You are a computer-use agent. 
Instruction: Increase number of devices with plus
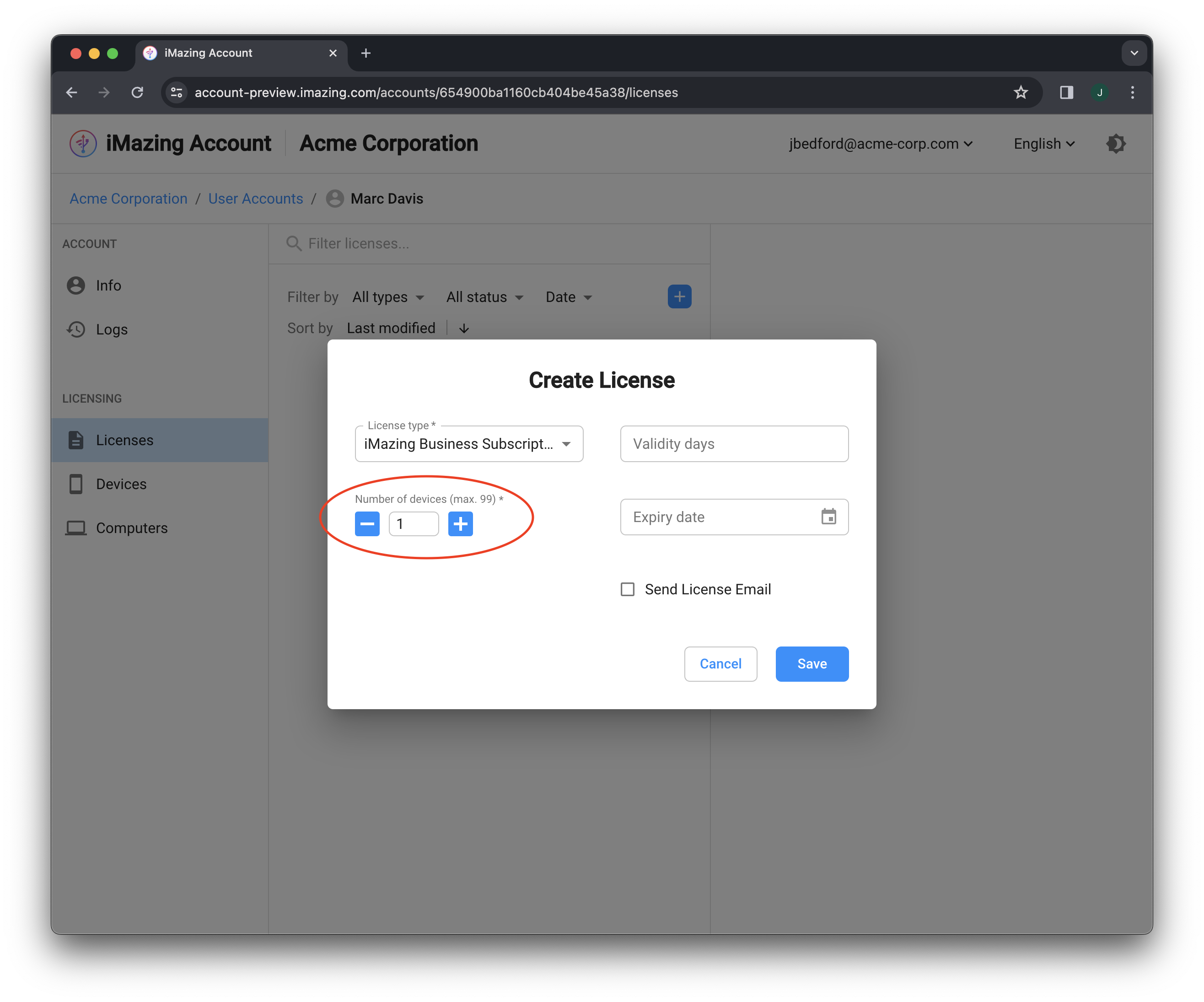[x=460, y=524]
